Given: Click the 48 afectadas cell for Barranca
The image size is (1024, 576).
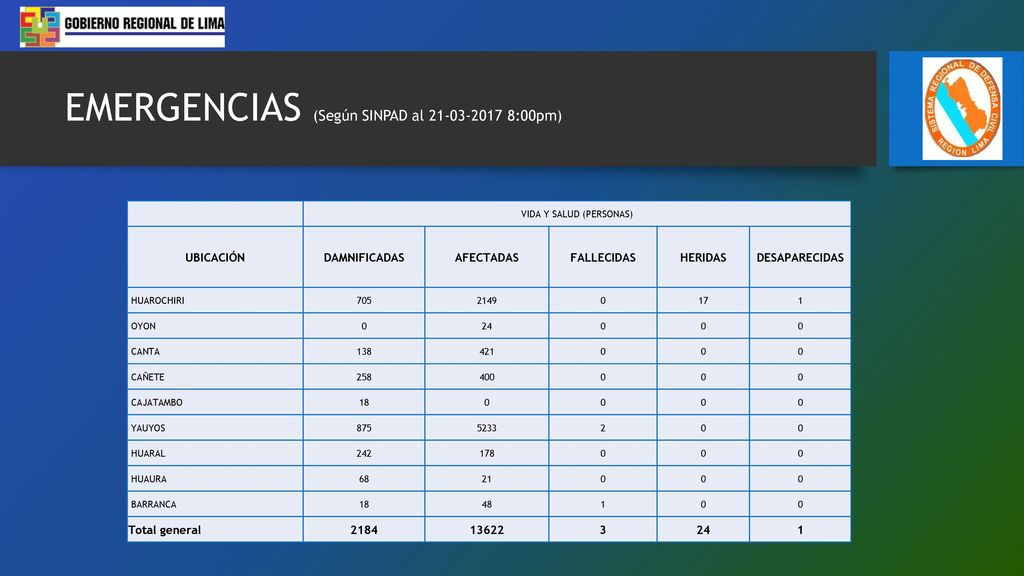Looking at the screenshot, I should click(x=487, y=504).
